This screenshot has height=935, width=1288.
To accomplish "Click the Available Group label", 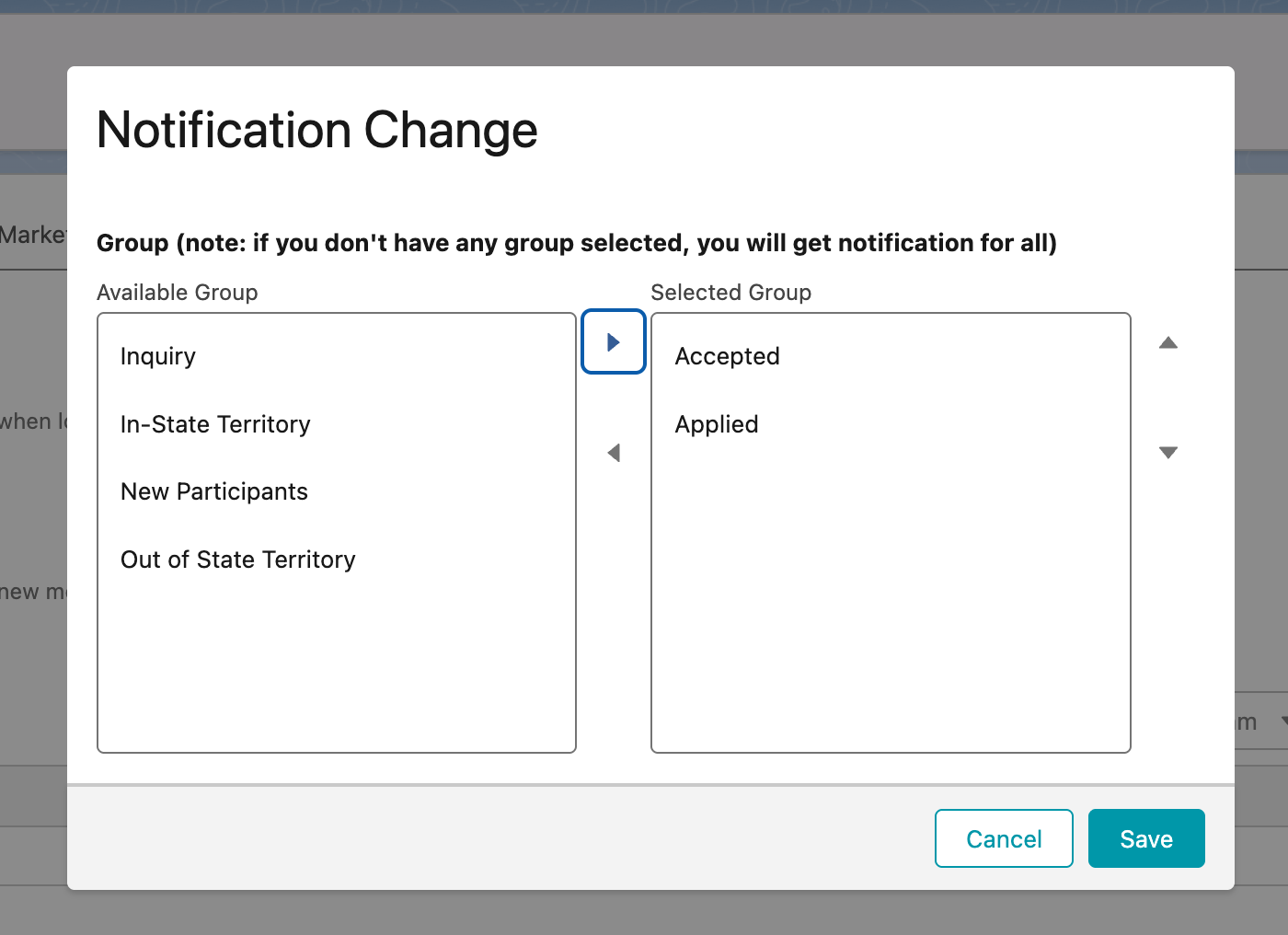I will pos(178,293).
